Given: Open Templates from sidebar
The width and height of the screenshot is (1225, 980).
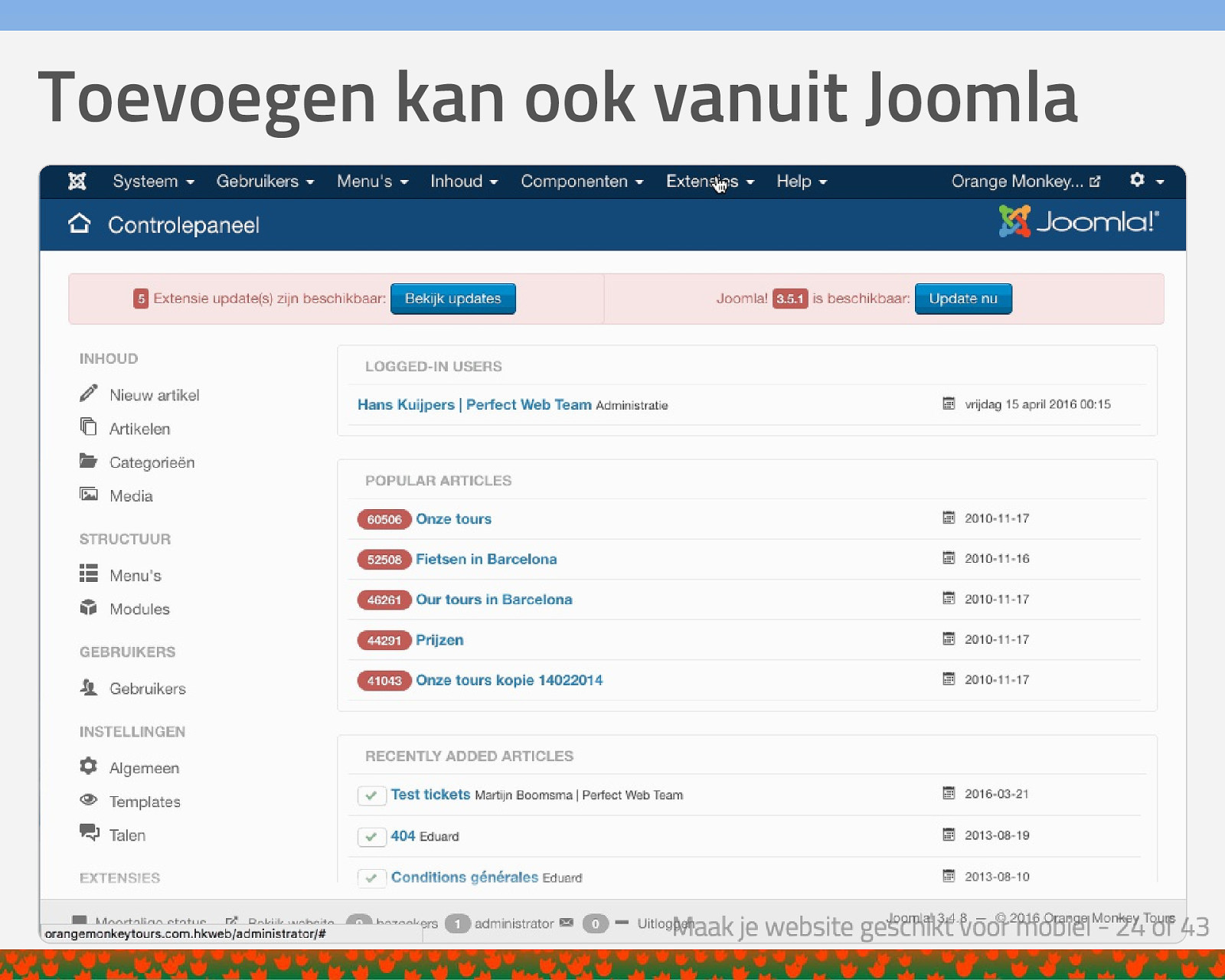Looking at the screenshot, I should coord(145,802).
